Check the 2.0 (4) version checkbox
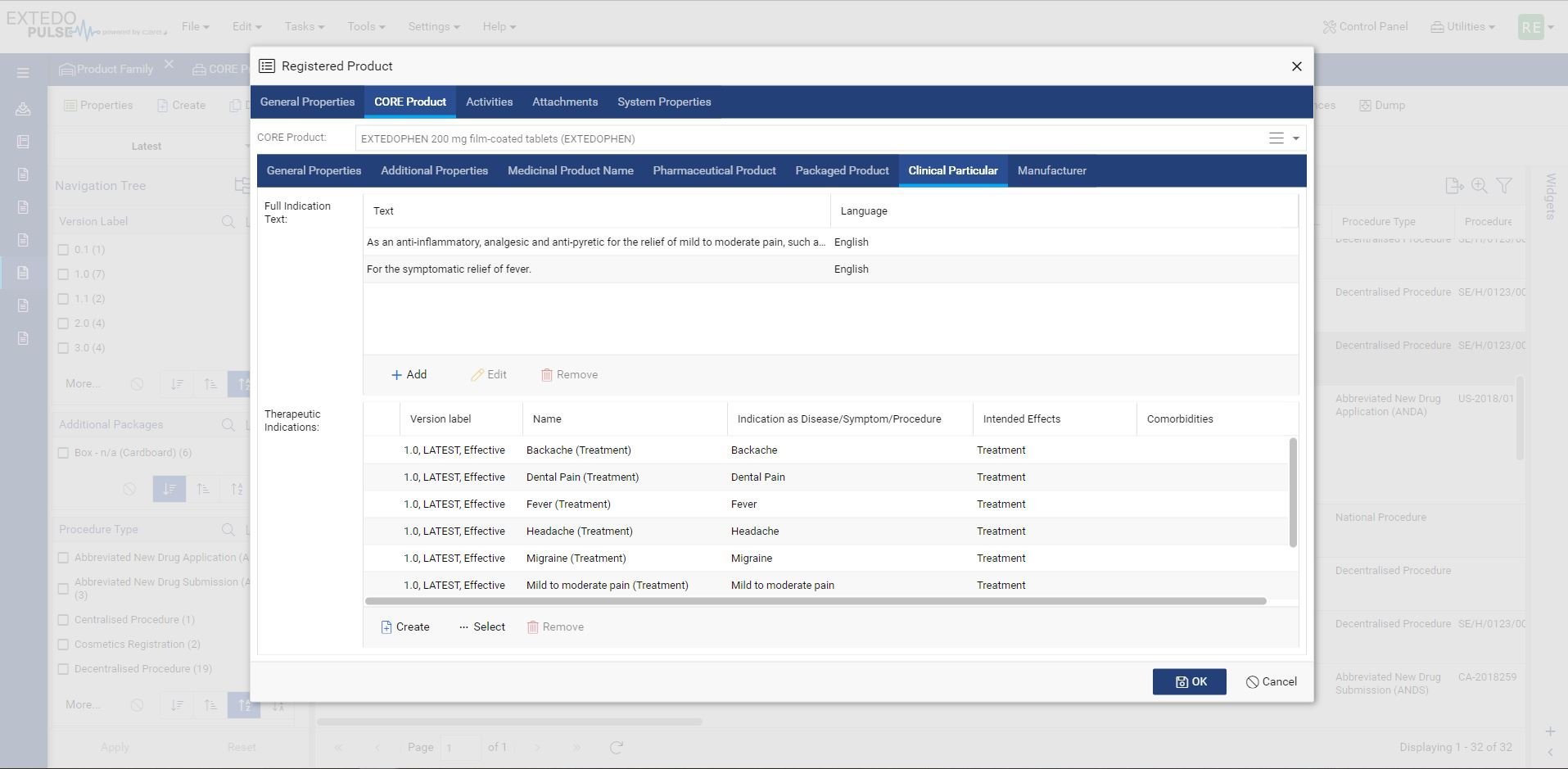The width and height of the screenshot is (1568, 769). 63,323
